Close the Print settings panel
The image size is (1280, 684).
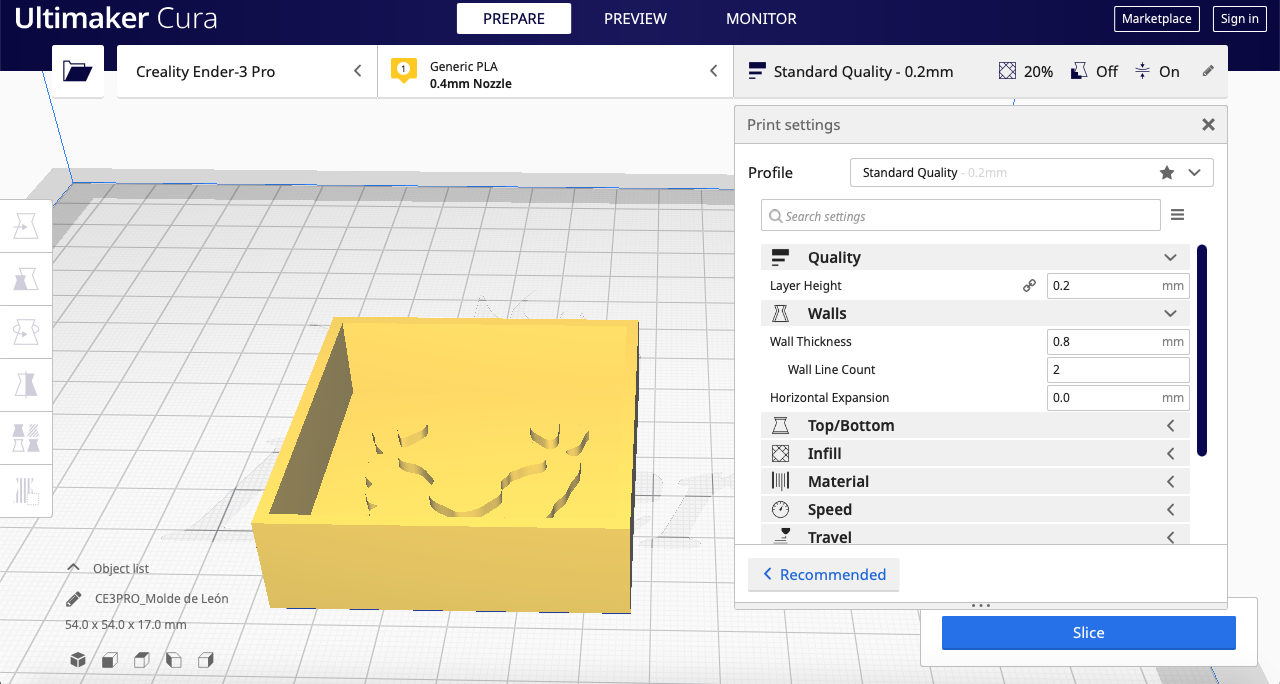coord(1208,125)
